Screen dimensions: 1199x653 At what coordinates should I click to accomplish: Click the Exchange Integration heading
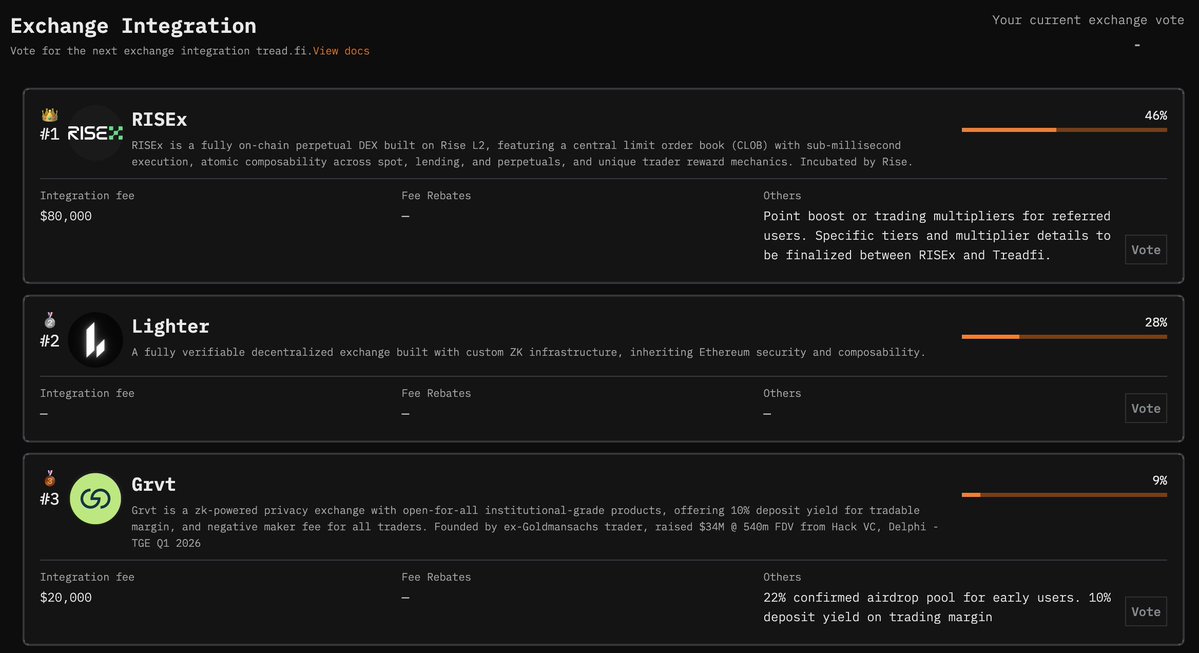133,26
